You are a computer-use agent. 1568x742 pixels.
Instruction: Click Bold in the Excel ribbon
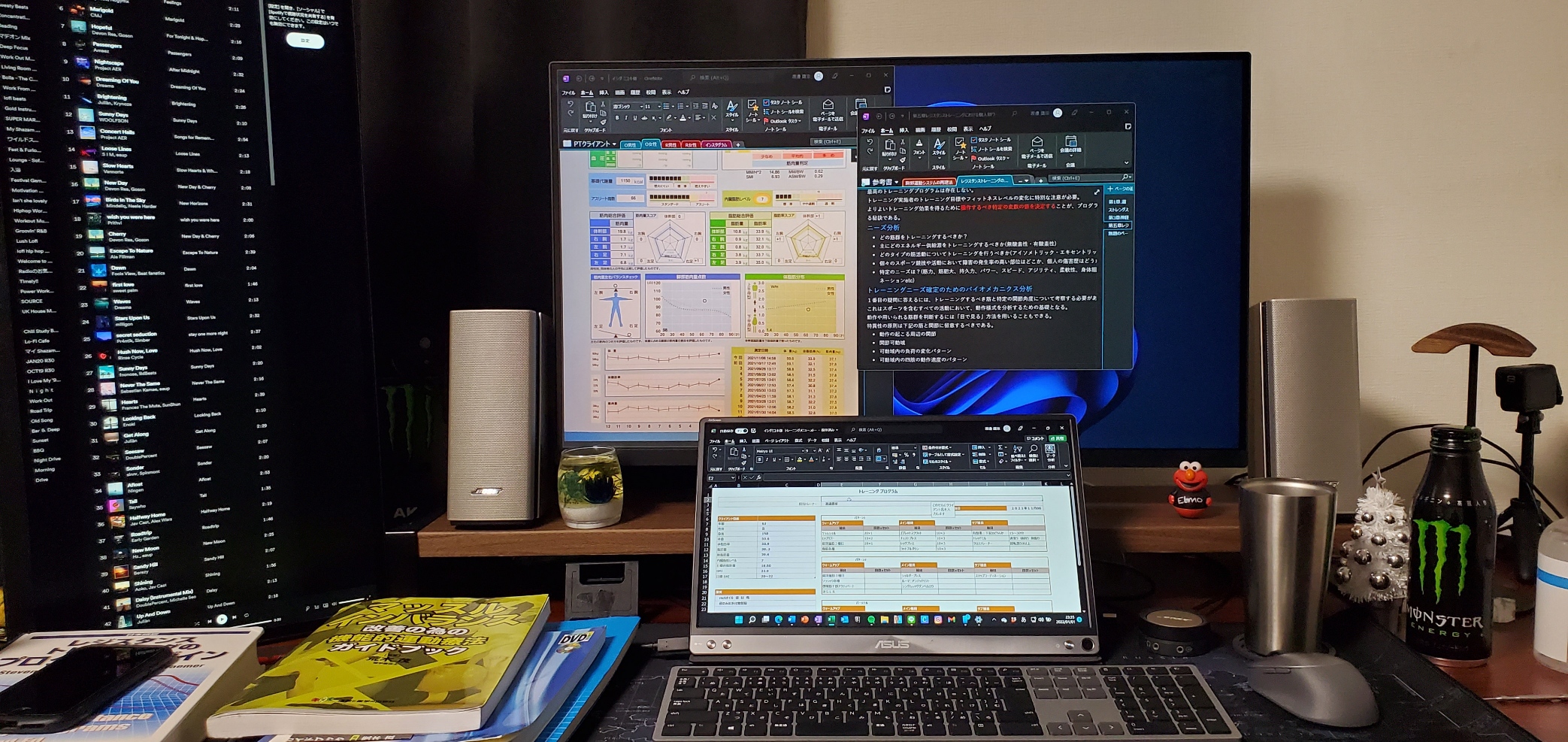tap(759, 459)
